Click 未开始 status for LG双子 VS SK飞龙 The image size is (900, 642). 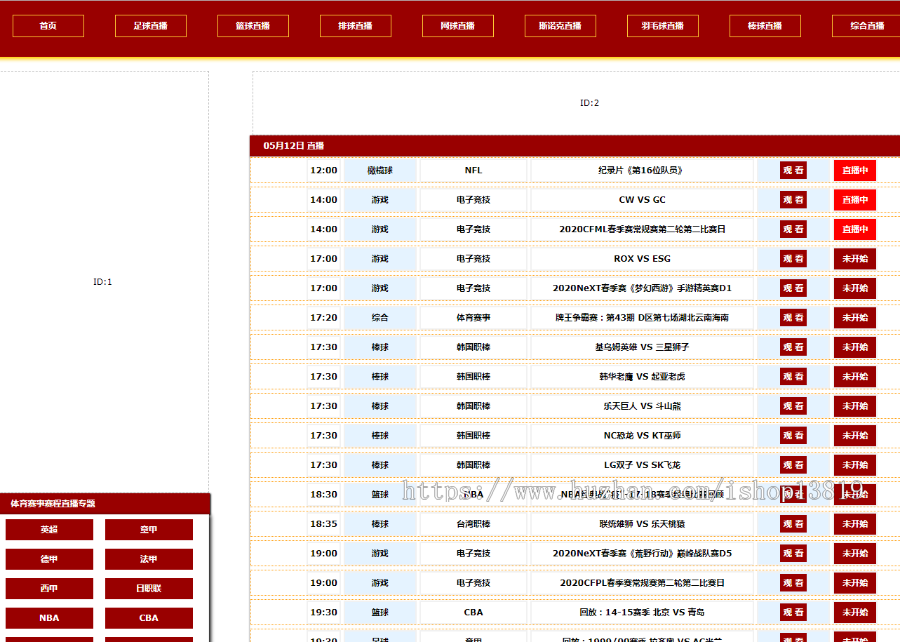(x=855, y=465)
